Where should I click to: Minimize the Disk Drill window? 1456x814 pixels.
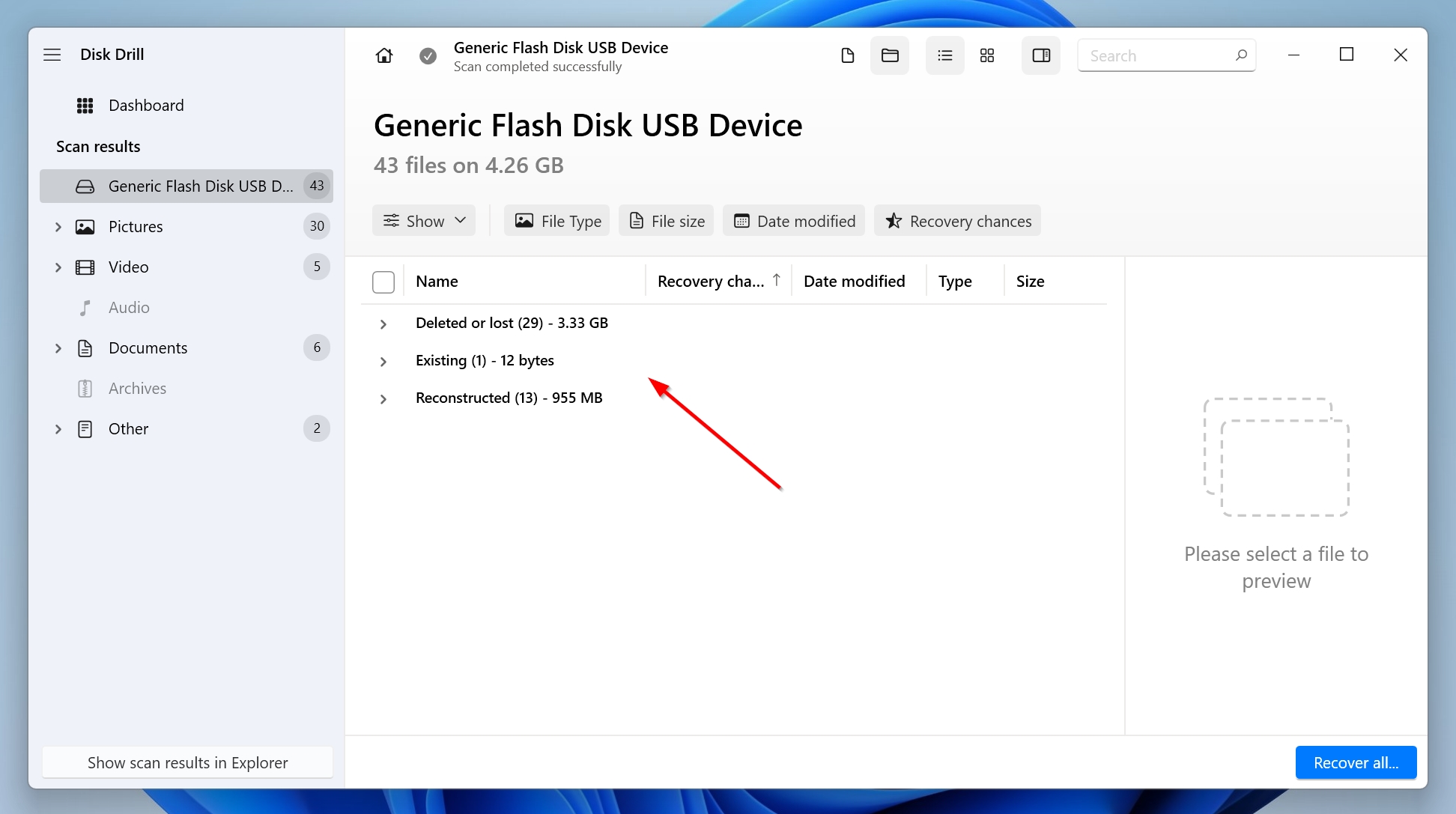[1293, 55]
